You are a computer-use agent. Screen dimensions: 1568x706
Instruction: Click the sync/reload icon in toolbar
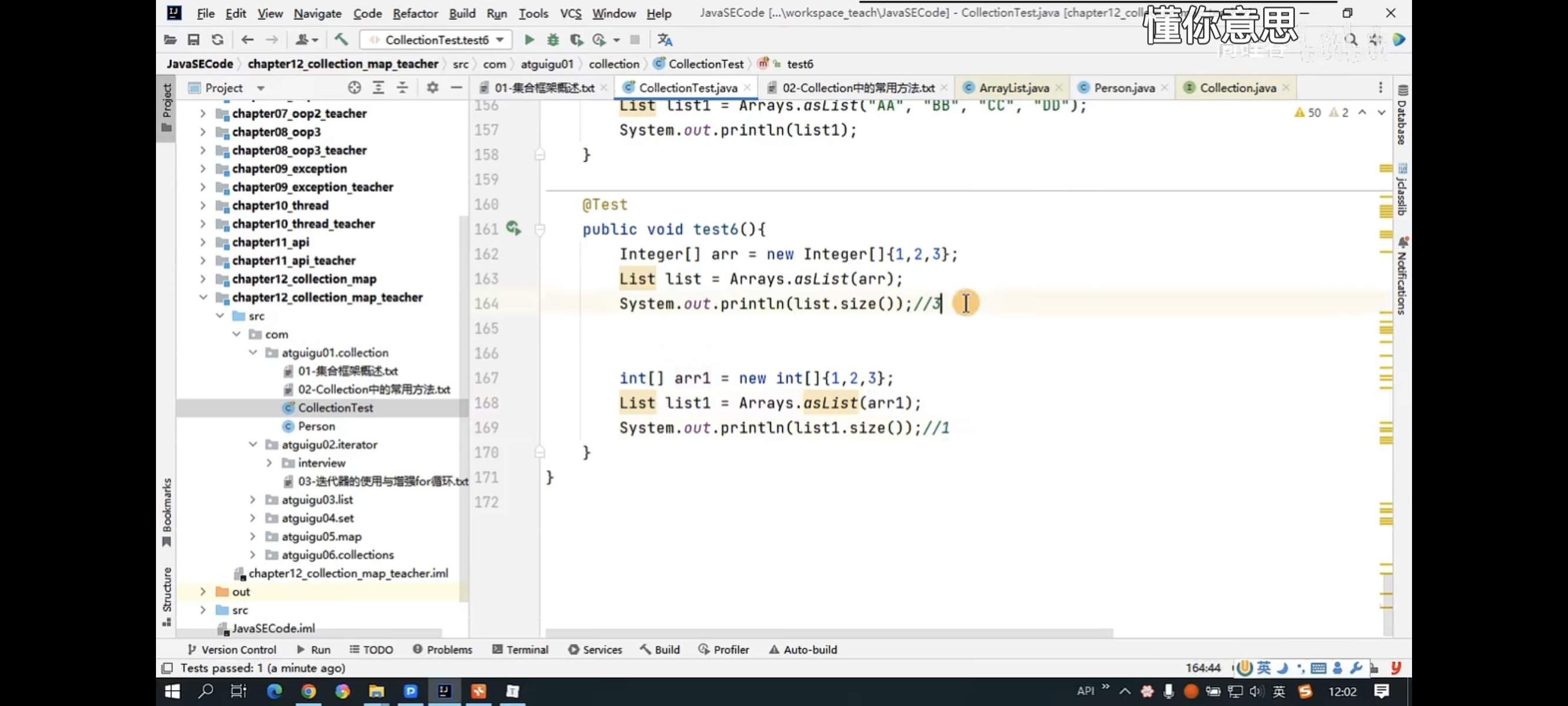point(217,39)
